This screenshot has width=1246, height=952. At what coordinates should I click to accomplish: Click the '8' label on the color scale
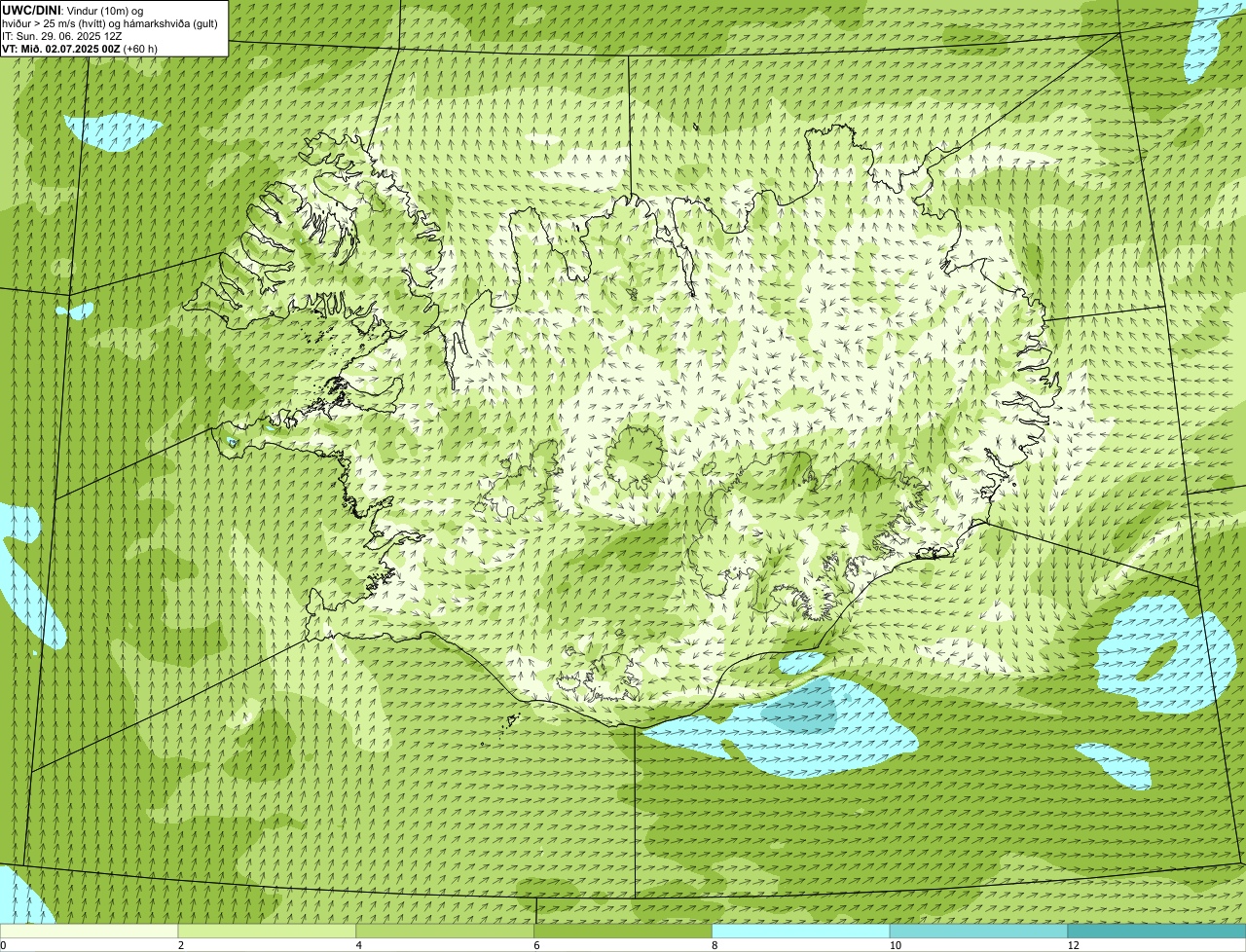click(715, 945)
